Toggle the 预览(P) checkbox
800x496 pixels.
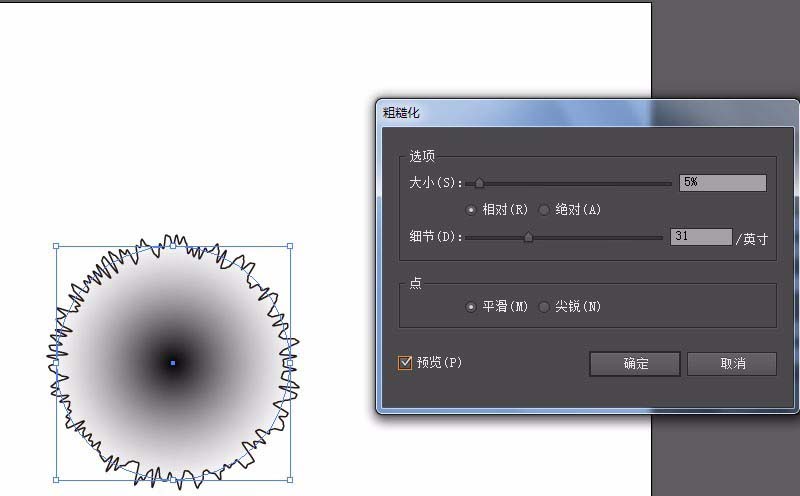[405, 362]
